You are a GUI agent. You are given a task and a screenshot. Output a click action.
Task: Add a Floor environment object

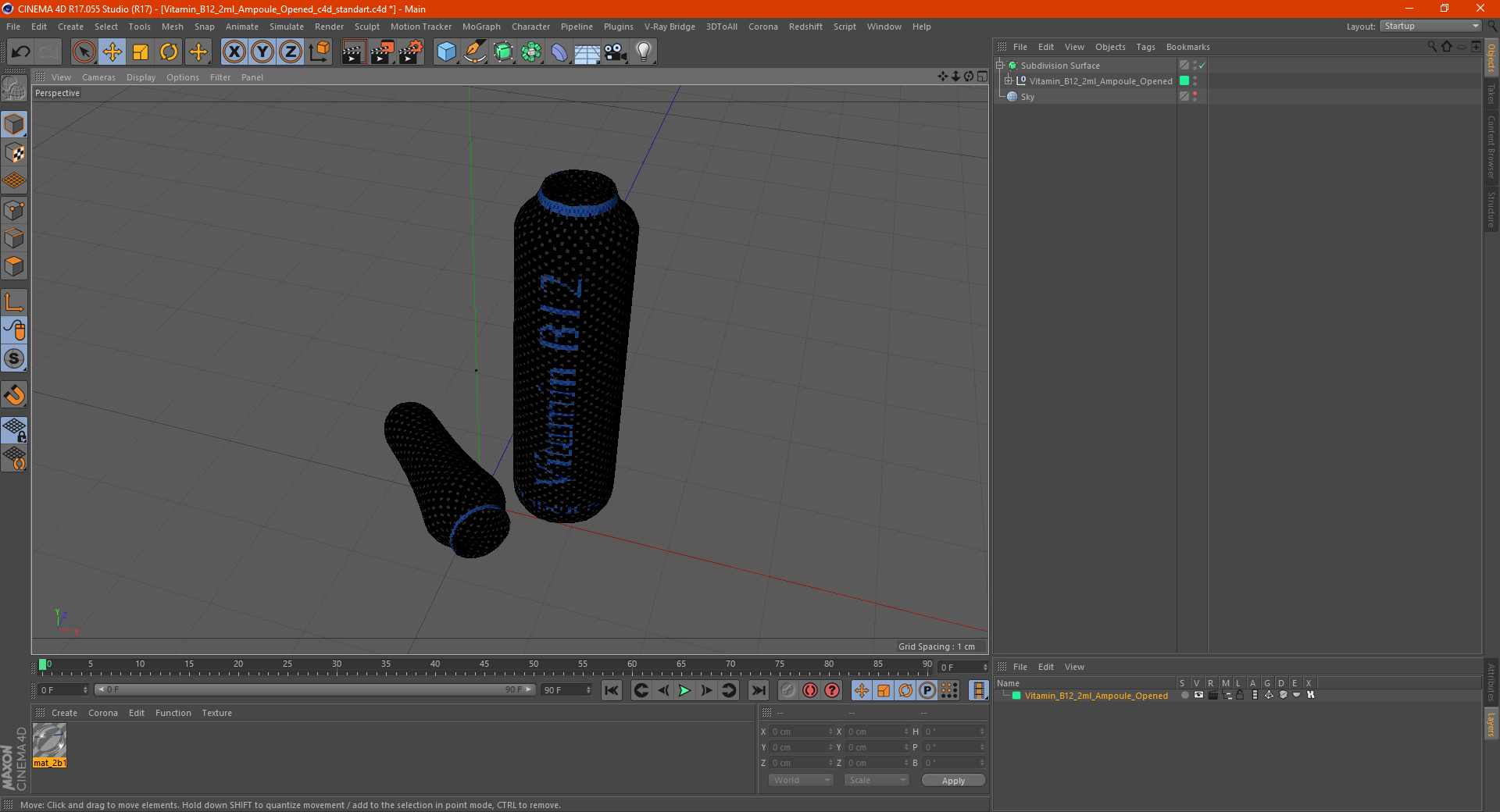587,52
